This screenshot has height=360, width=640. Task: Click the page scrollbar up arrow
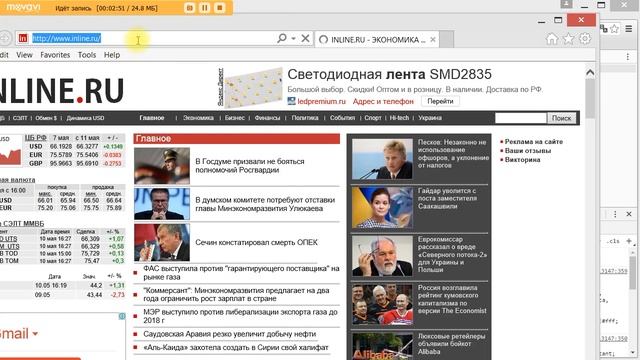point(590,73)
